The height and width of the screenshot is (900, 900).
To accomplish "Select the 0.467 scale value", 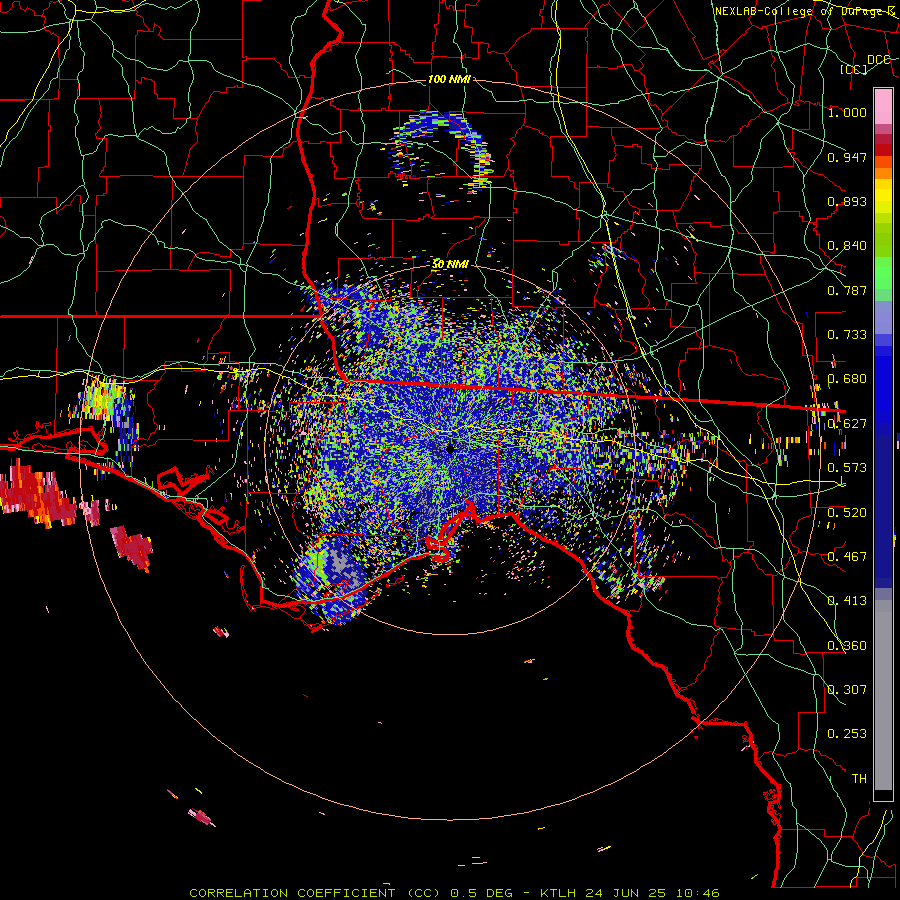I will coord(847,557).
